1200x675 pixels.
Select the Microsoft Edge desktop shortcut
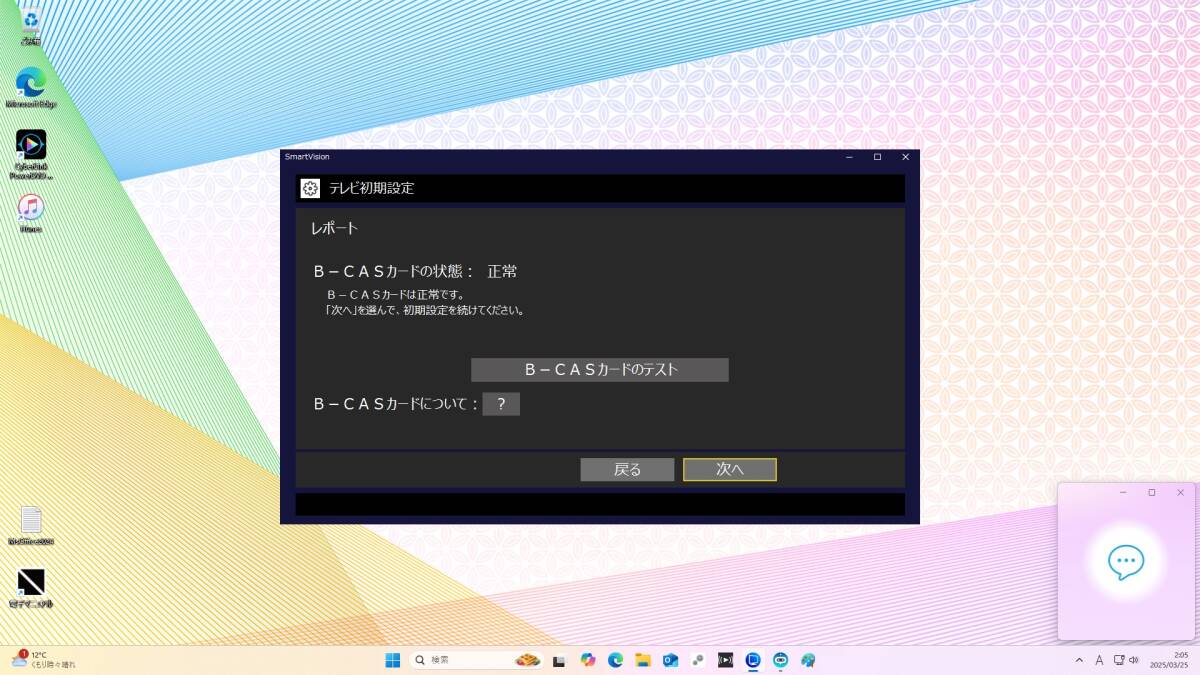tap(31, 88)
